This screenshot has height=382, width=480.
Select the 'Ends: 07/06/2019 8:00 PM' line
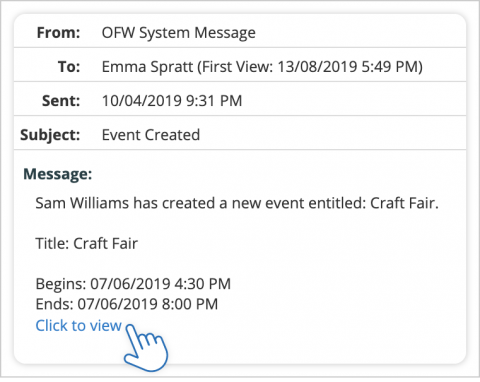pyautogui.click(x=127, y=304)
